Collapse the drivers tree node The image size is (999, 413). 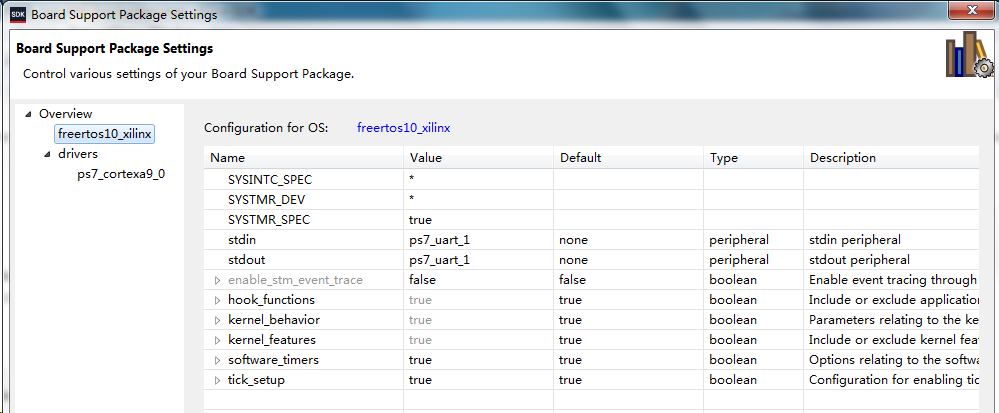(47, 154)
